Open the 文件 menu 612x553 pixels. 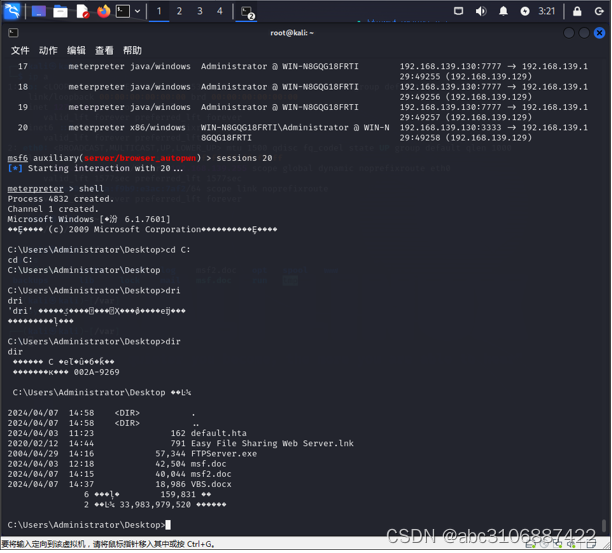(20, 50)
